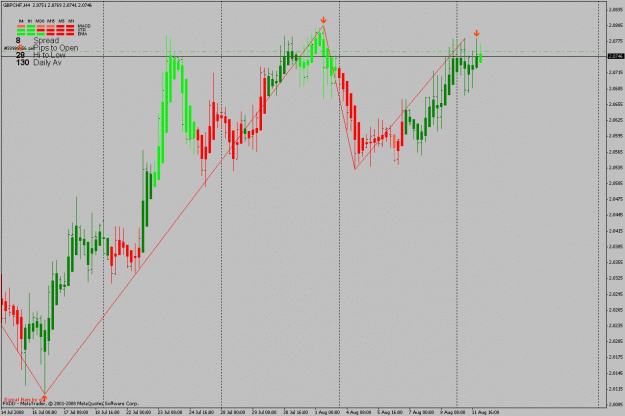The height and width of the screenshot is (416, 625).
Task: Click the 14 Jul 2008 time axis label
Action: 12,412
